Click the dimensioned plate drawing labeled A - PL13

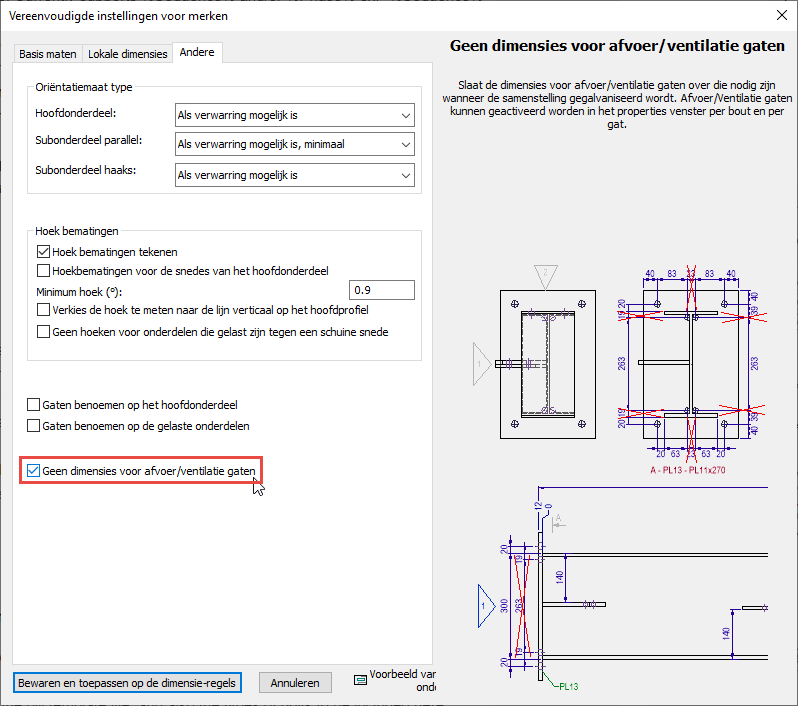click(691, 369)
